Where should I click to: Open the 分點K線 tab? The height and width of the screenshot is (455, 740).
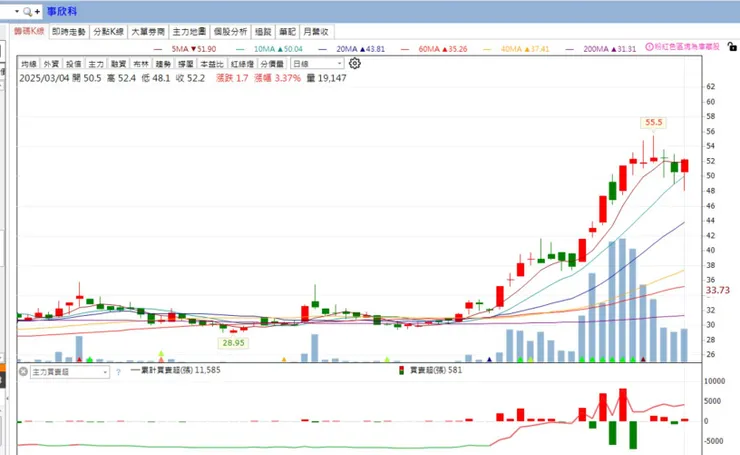pyautogui.click(x=109, y=32)
